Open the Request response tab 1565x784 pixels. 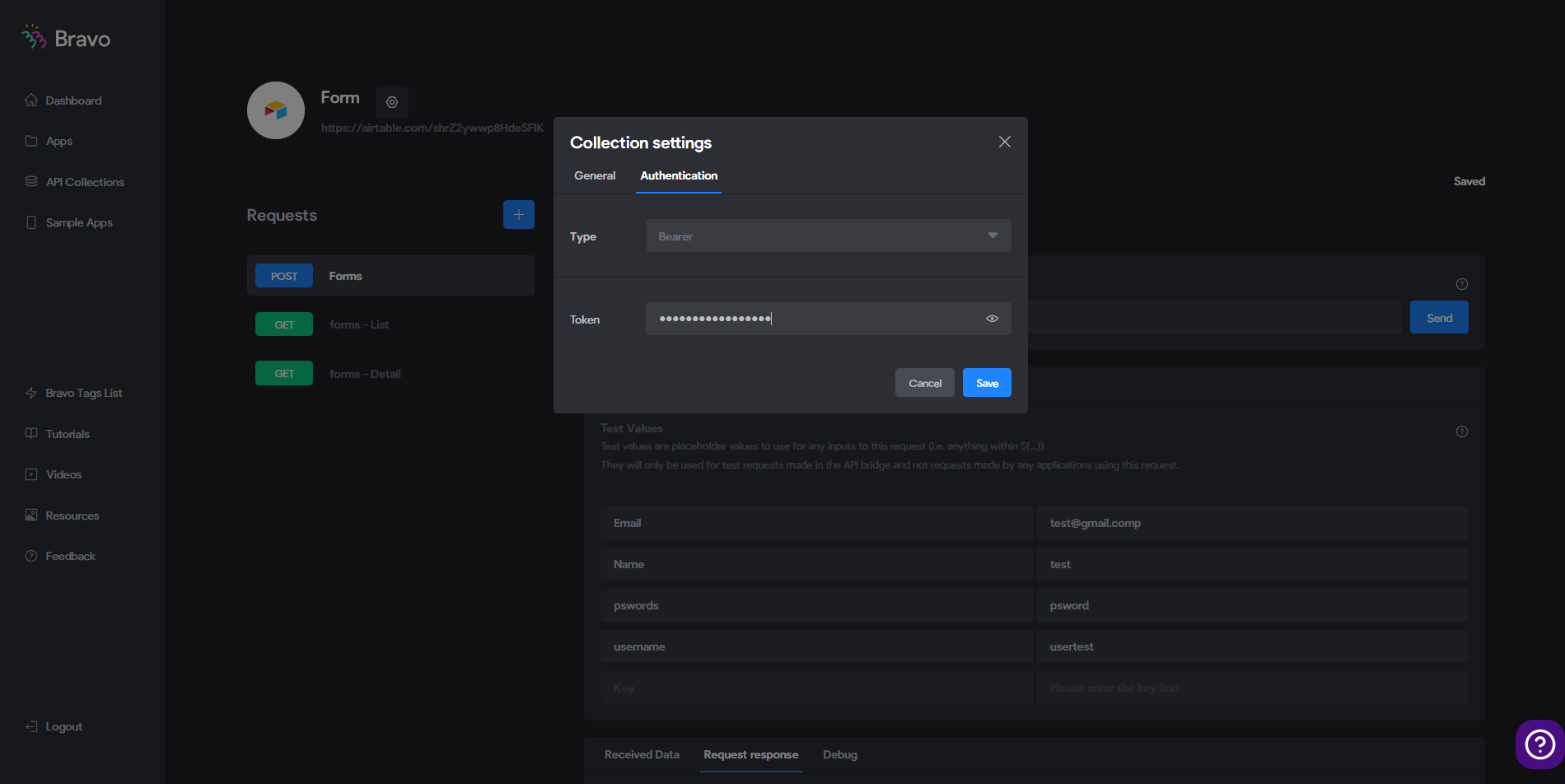coord(751,754)
